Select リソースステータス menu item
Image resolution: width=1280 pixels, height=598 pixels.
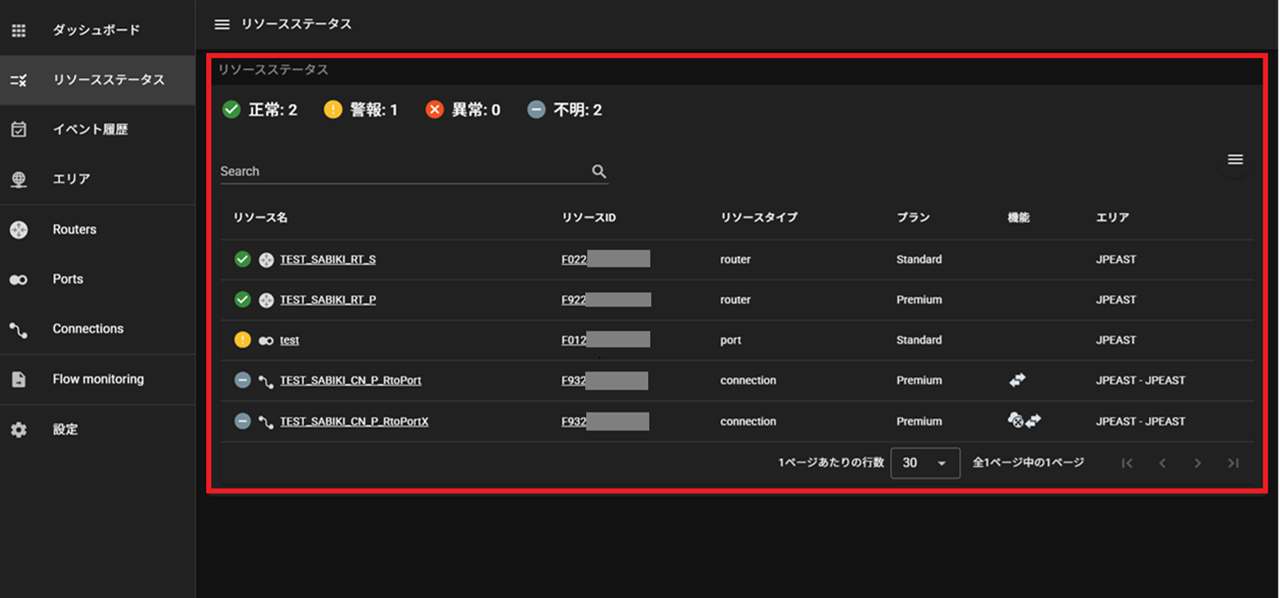[97, 80]
